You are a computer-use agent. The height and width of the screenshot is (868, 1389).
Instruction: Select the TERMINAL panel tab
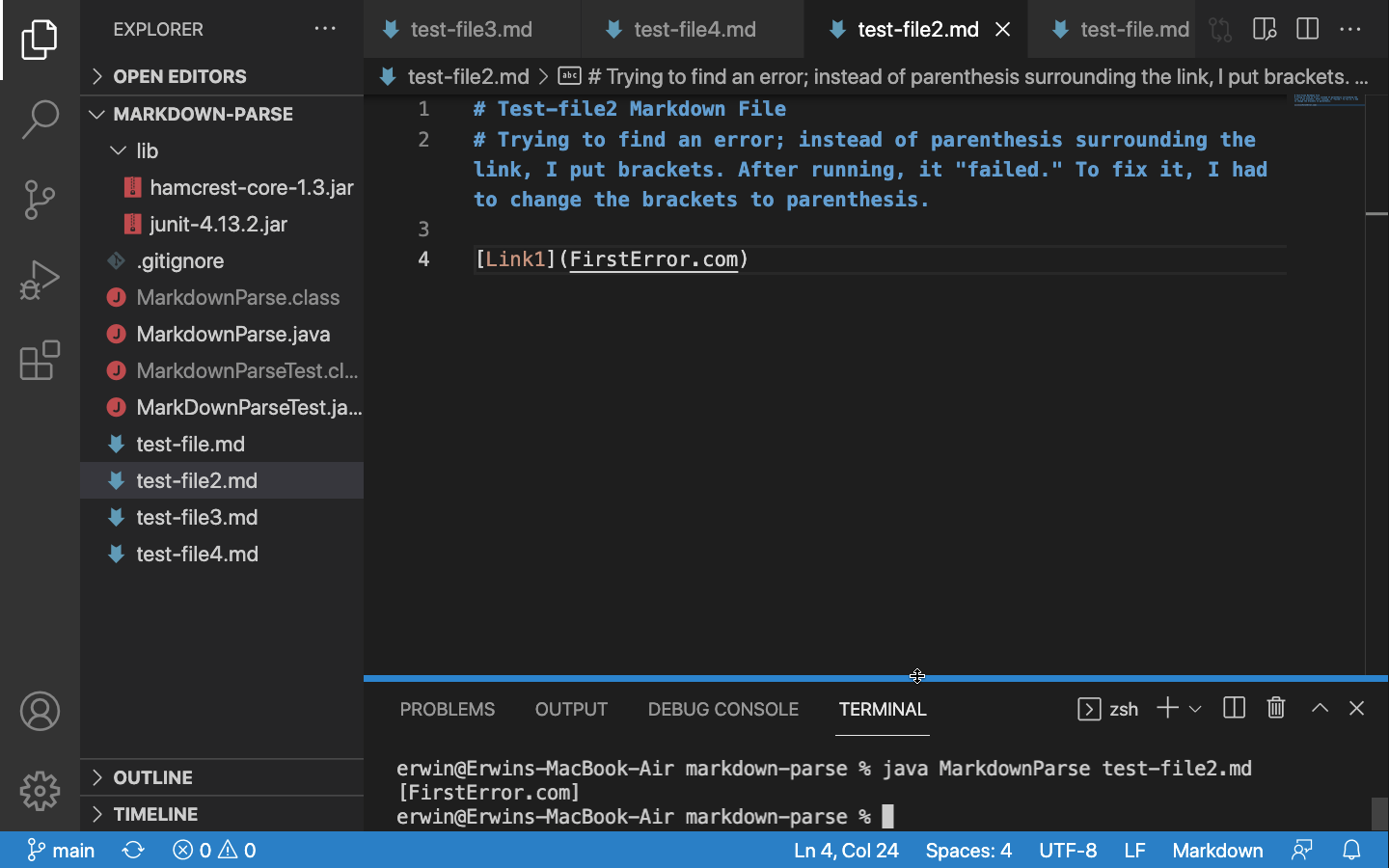(x=883, y=709)
